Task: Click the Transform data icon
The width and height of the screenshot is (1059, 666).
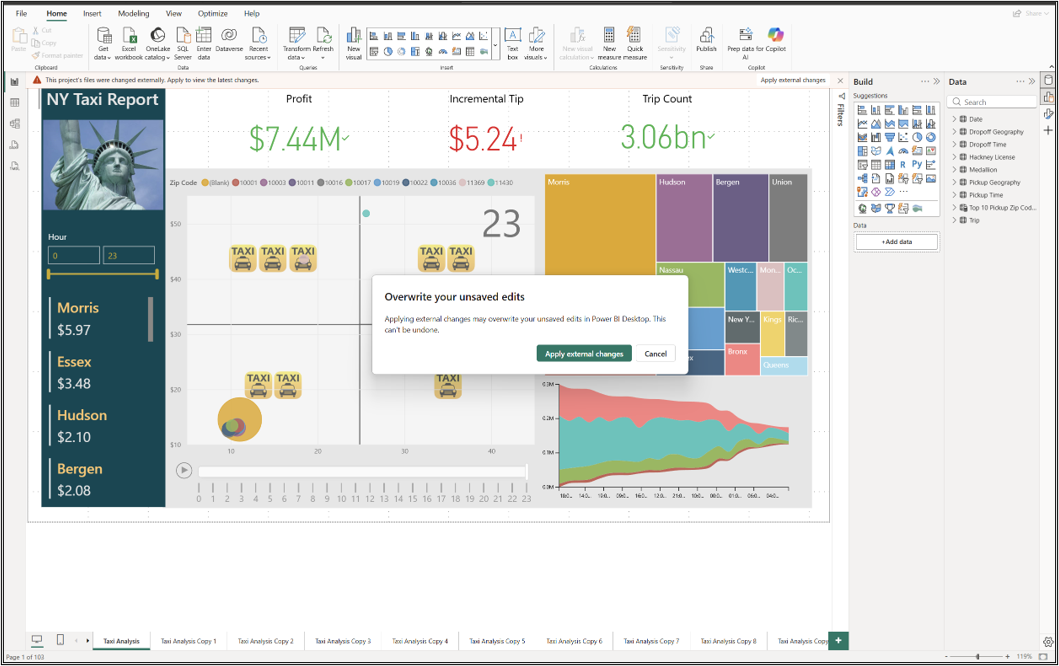Action: click(296, 35)
